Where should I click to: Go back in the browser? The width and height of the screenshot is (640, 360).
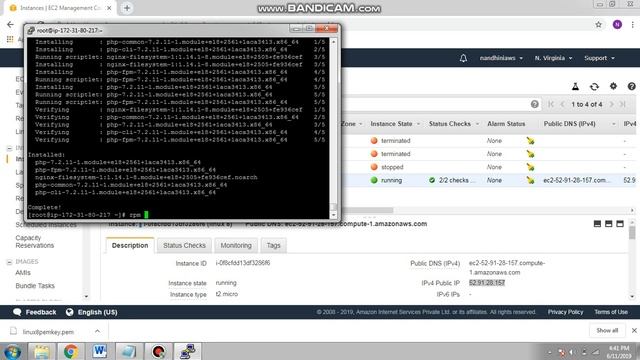coord(10,24)
